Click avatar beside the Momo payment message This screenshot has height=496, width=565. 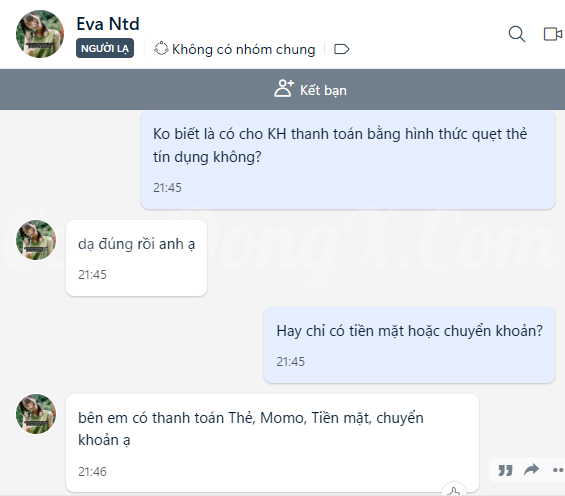[36, 414]
